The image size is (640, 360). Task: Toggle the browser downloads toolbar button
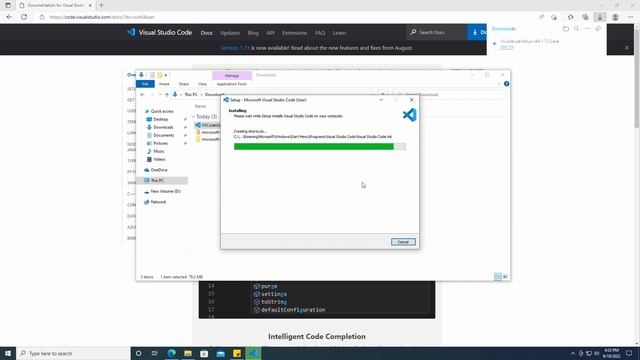point(600,17)
